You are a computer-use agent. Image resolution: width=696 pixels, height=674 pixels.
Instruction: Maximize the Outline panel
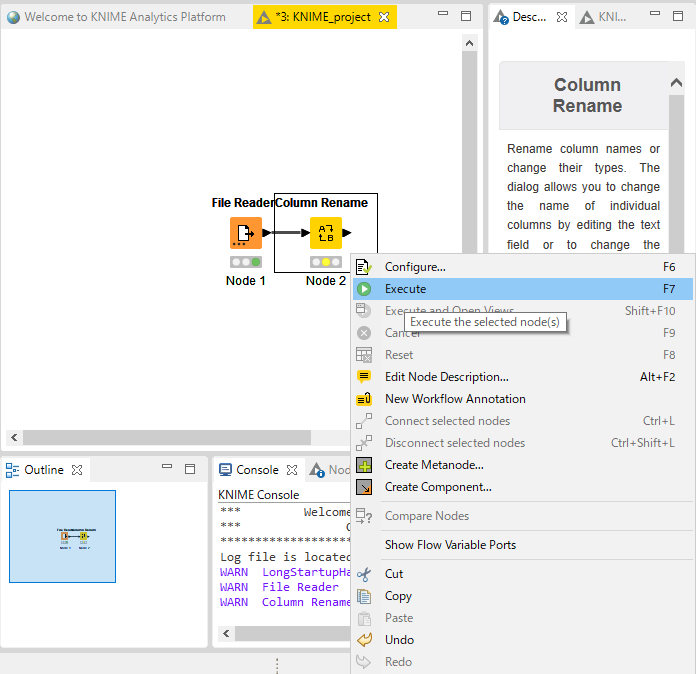[190, 469]
